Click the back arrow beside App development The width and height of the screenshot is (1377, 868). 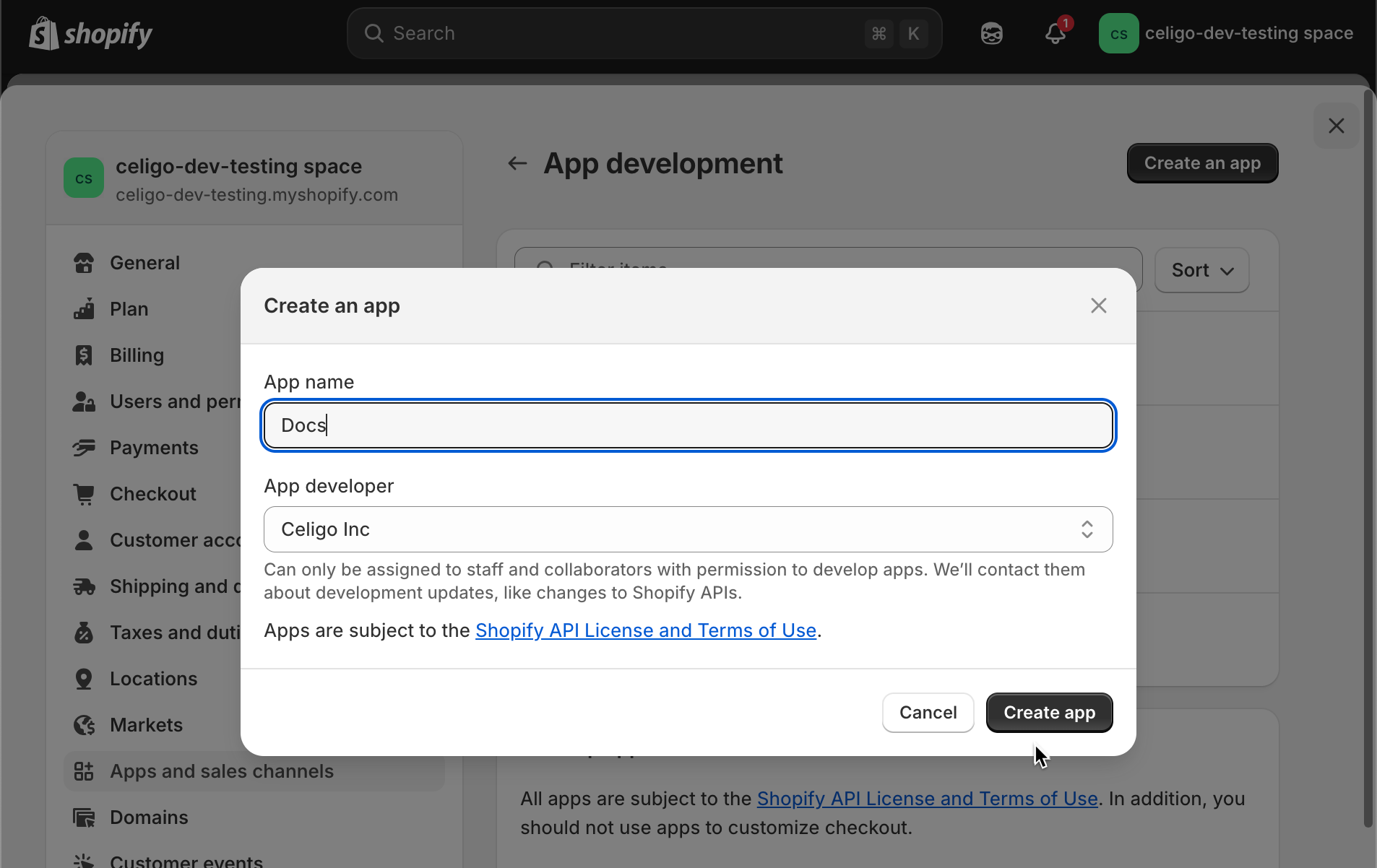pyautogui.click(x=517, y=163)
